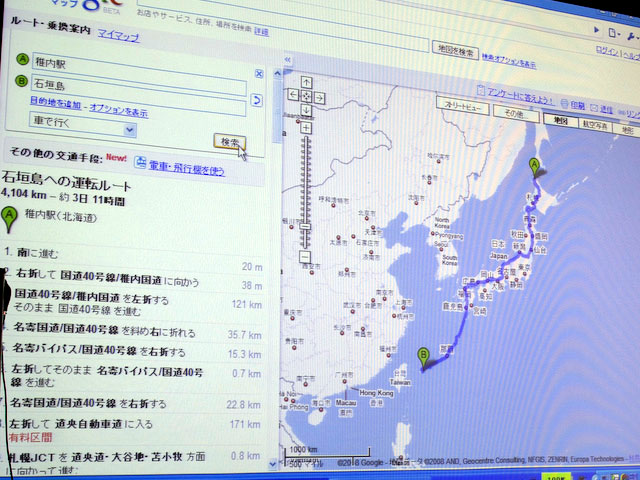The height and width of the screenshot is (480, 640).
Task: Click the chain icon beside リンク
Action: (622, 112)
